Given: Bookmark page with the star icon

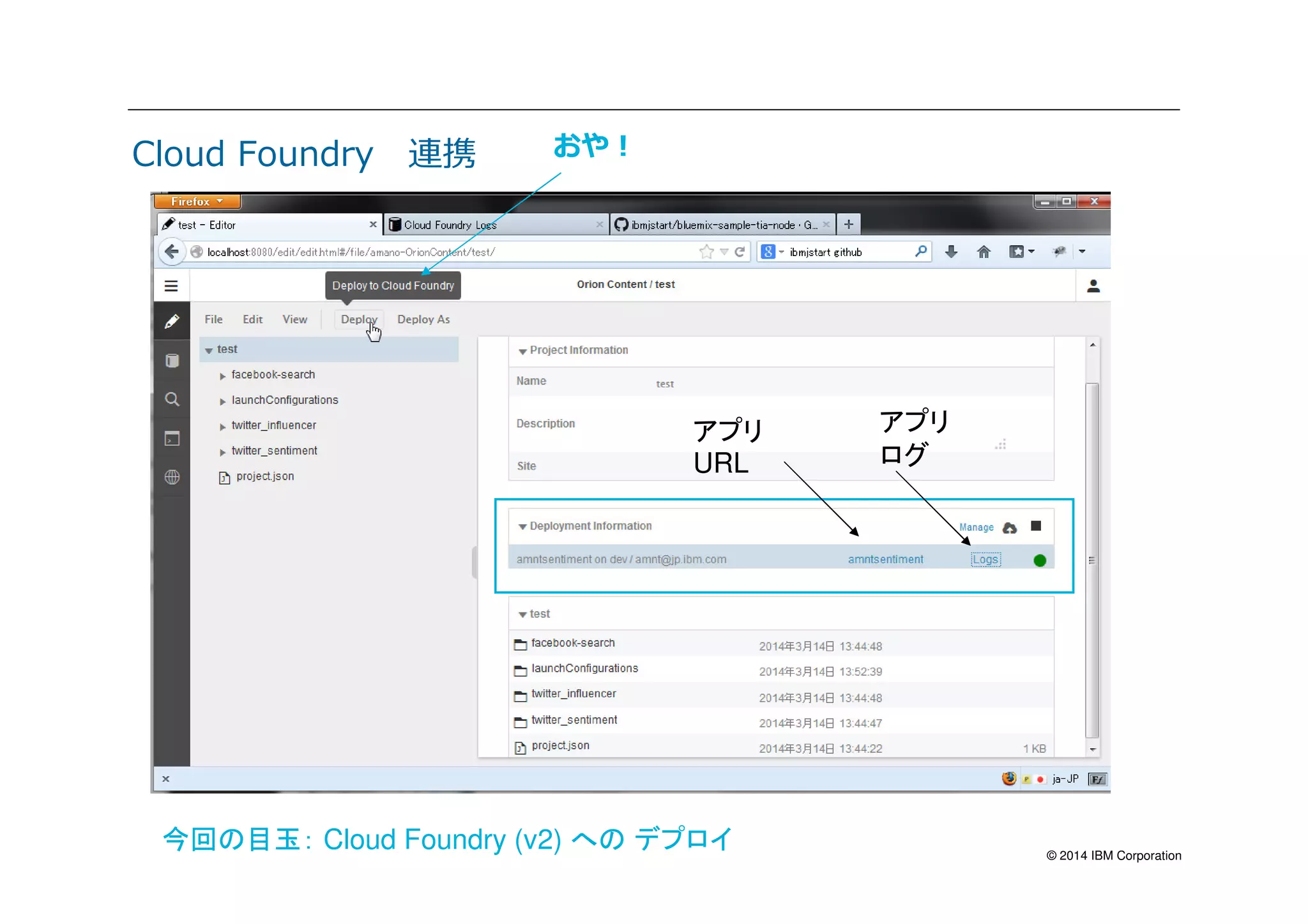Looking at the screenshot, I should click(x=706, y=252).
